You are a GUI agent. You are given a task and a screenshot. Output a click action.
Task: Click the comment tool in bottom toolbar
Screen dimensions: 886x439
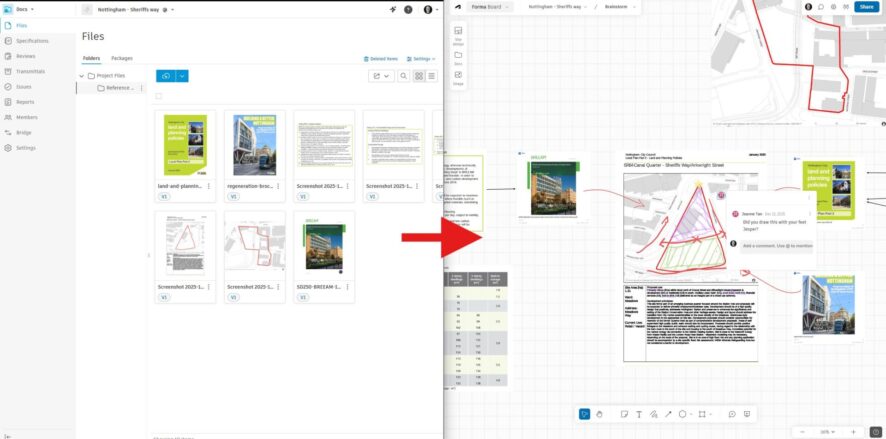point(732,414)
